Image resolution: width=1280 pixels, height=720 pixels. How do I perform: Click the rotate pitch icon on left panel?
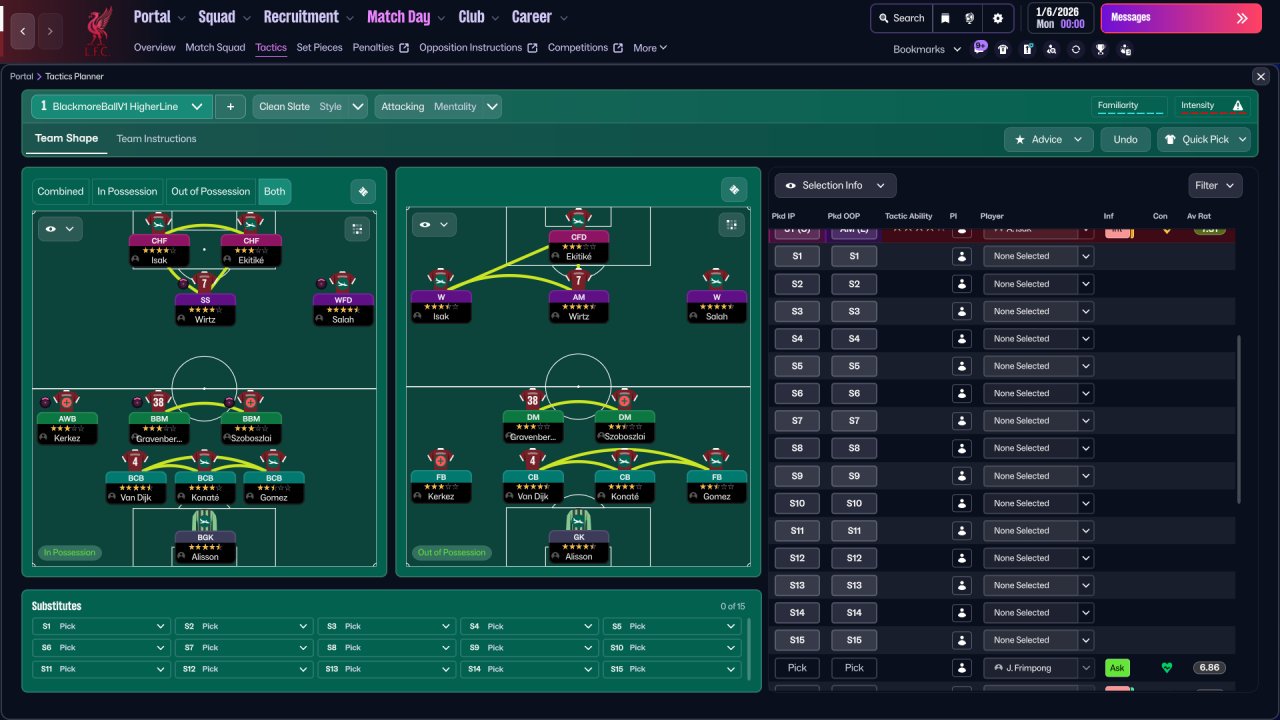363,191
